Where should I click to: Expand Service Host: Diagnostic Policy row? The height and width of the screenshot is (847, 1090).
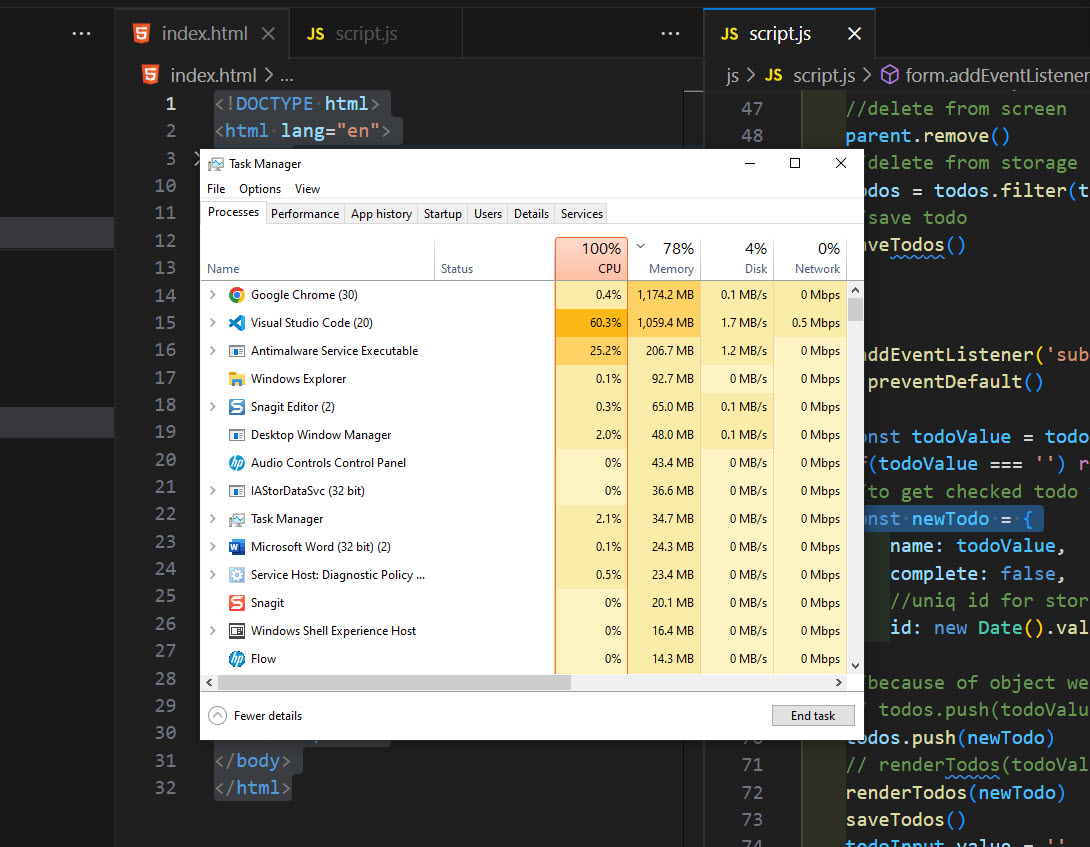[x=213, y=575]
